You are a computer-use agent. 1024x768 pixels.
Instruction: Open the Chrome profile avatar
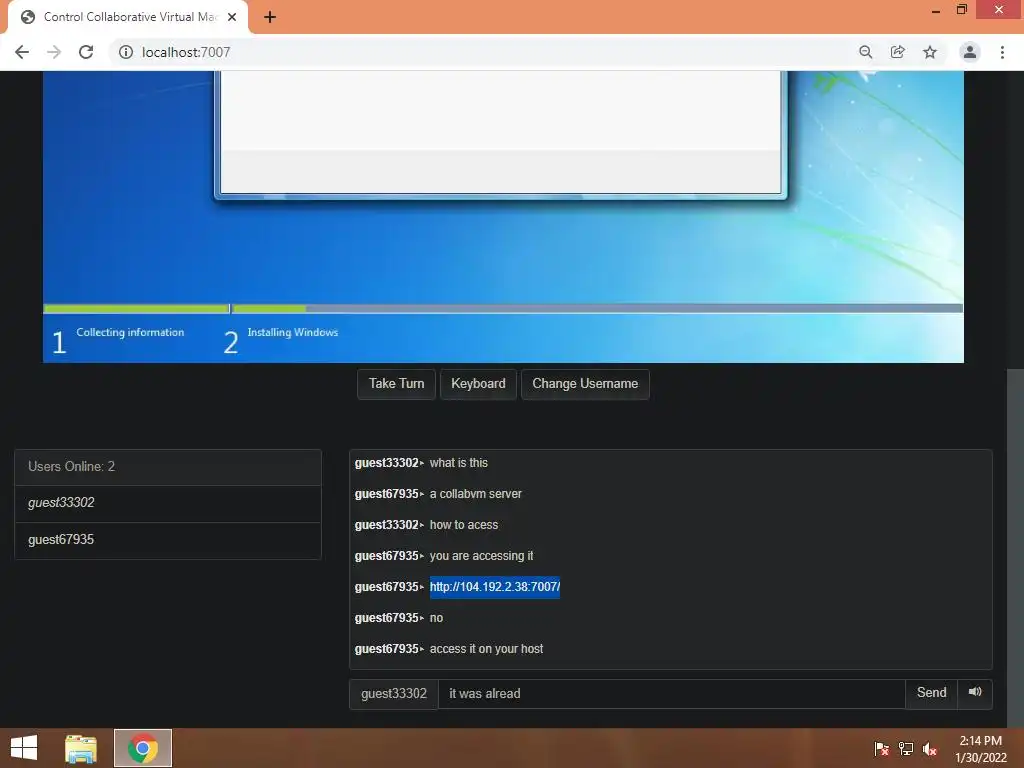970,52
